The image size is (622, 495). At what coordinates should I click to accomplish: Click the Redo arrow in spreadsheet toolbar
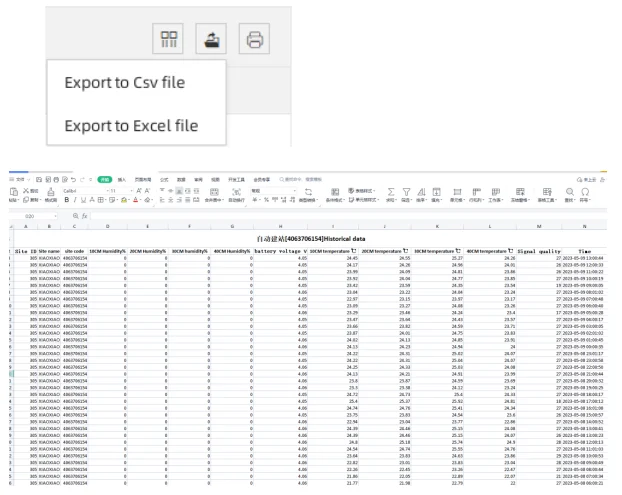(83, 180)
